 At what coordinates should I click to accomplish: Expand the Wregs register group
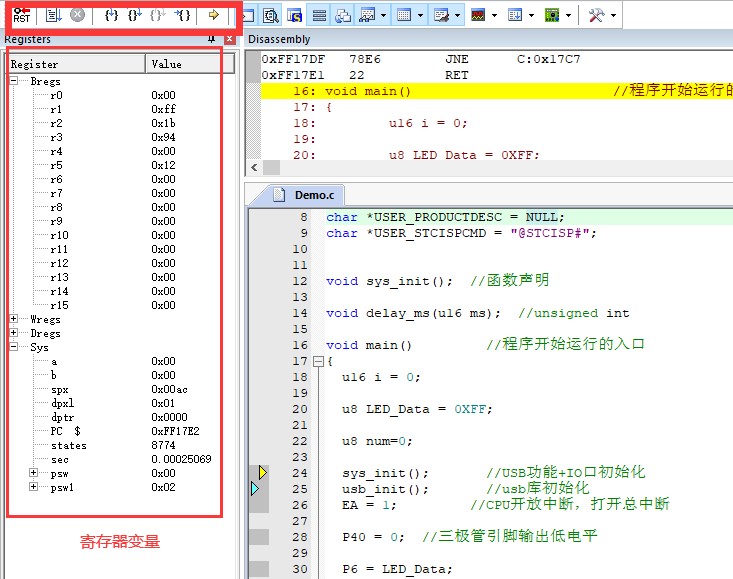(x=14, y=319)
